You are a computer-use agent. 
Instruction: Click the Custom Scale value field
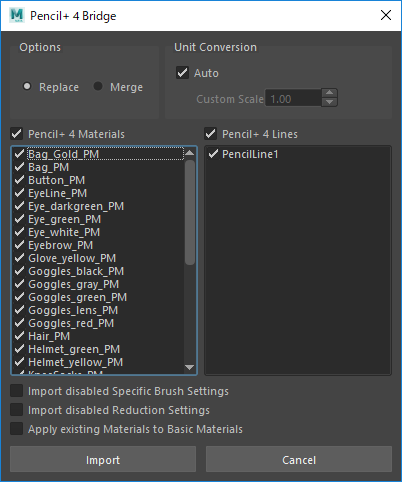click(x=293, y=99)
